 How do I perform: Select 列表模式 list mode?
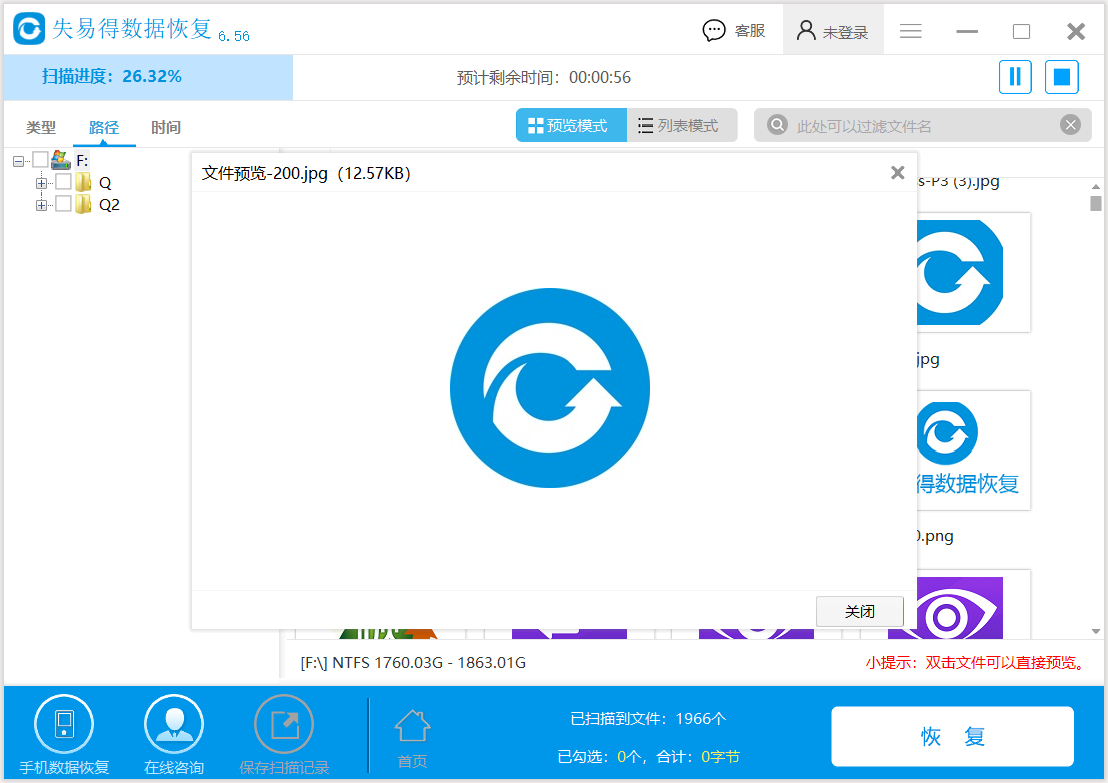click(x=681, y=125)
